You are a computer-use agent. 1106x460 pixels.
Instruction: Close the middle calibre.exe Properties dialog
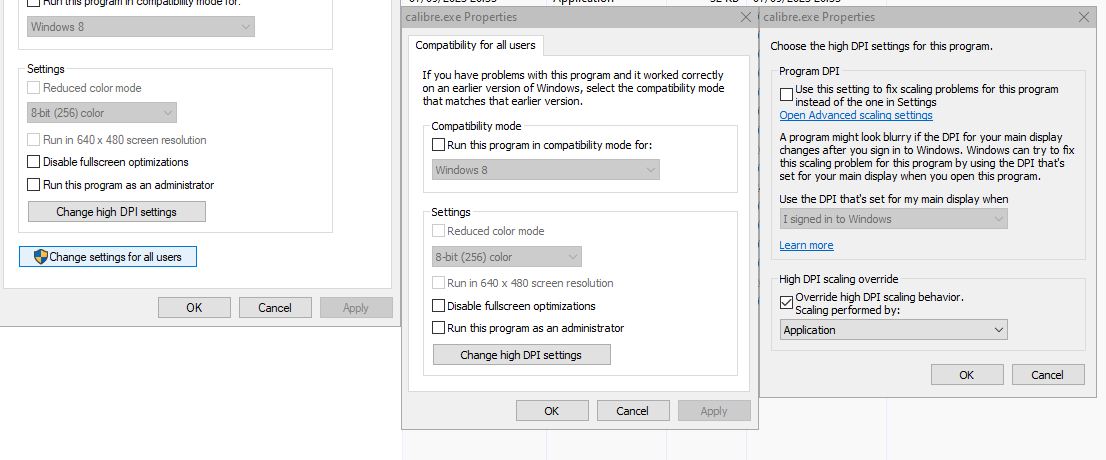click(745, 18)
